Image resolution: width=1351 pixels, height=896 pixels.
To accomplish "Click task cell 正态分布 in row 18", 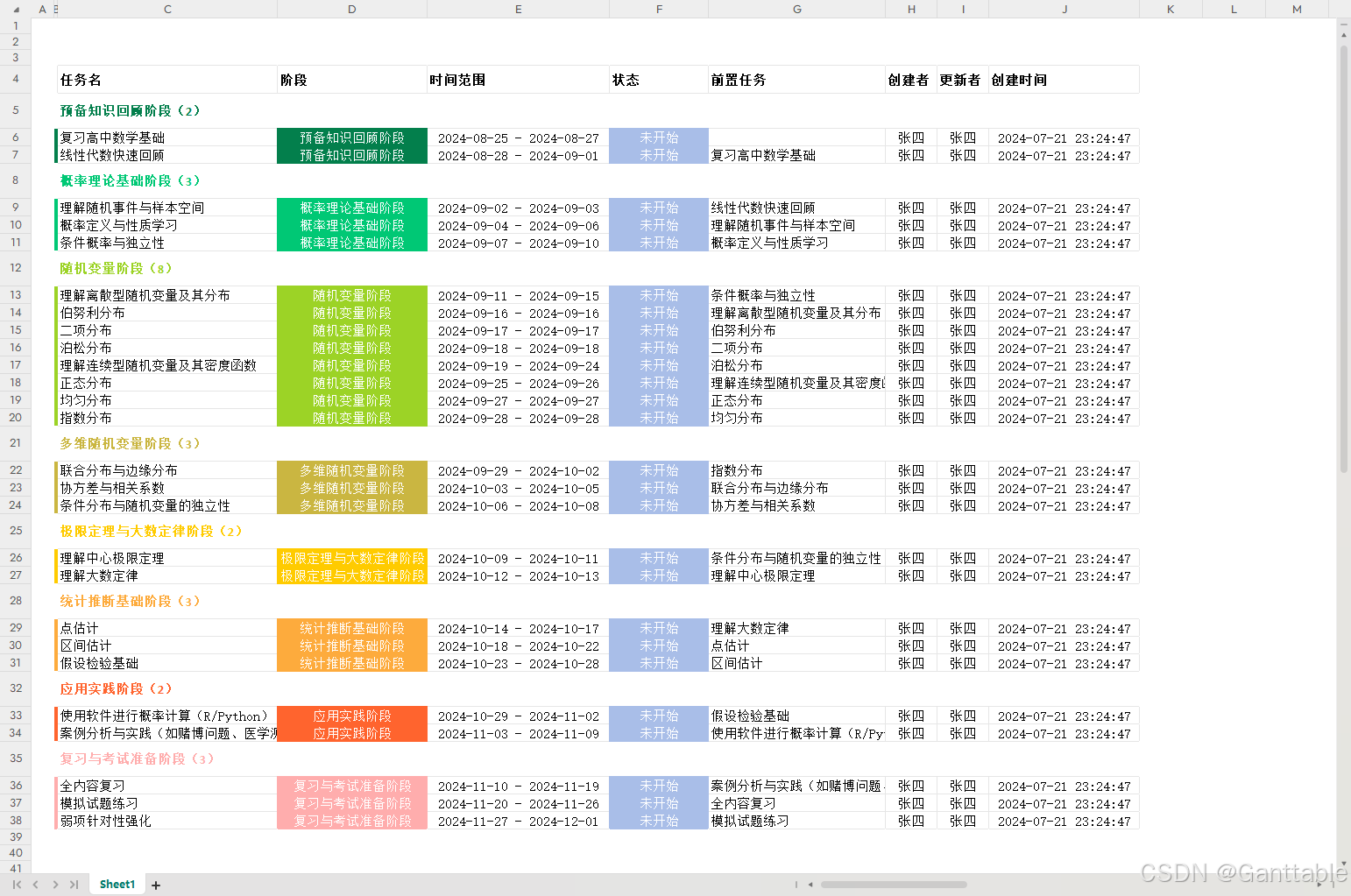I will (167, 383).
